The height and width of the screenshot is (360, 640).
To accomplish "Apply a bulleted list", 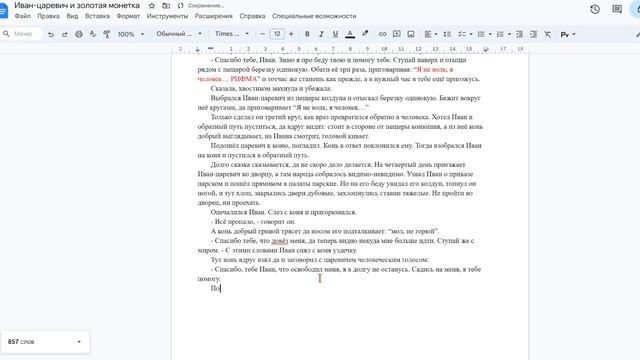I will (481, 34).
